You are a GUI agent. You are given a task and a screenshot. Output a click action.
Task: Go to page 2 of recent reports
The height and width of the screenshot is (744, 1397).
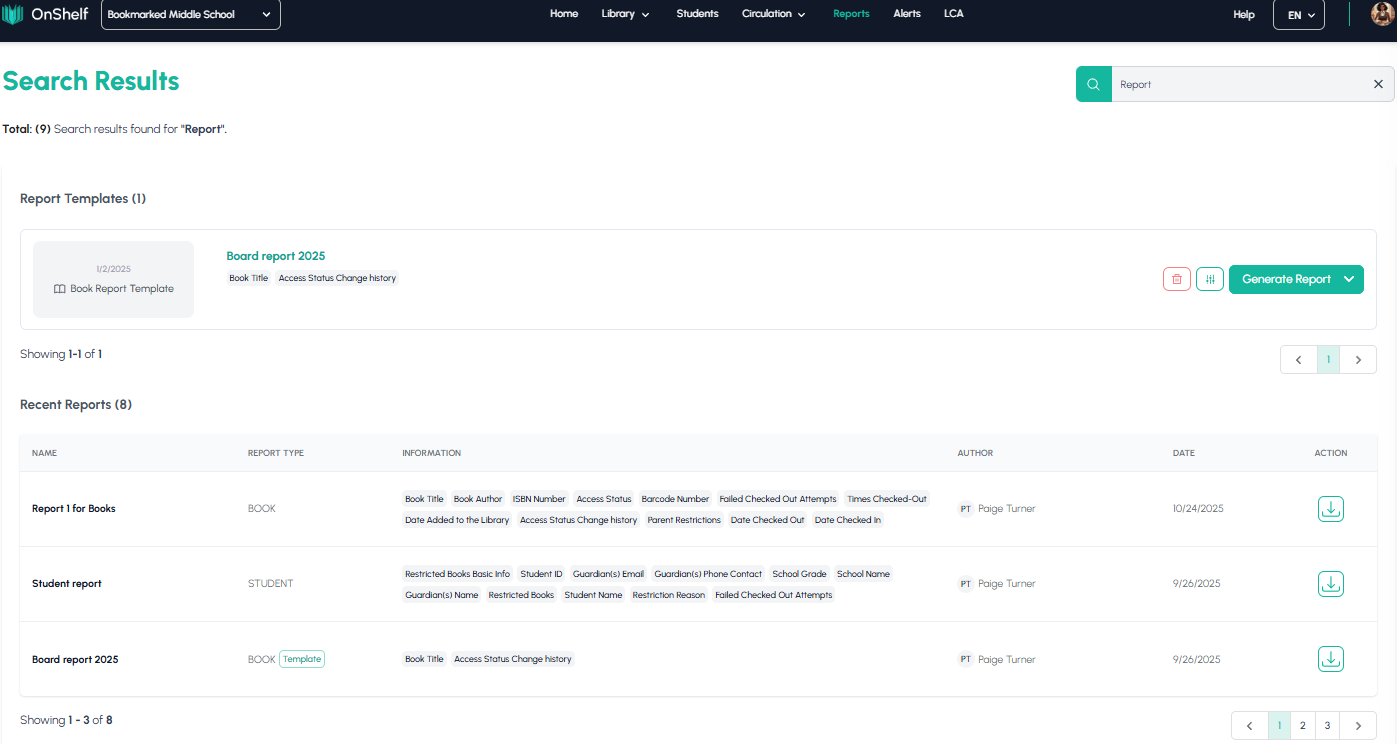pyautogui.click(x=1303, y=725)
